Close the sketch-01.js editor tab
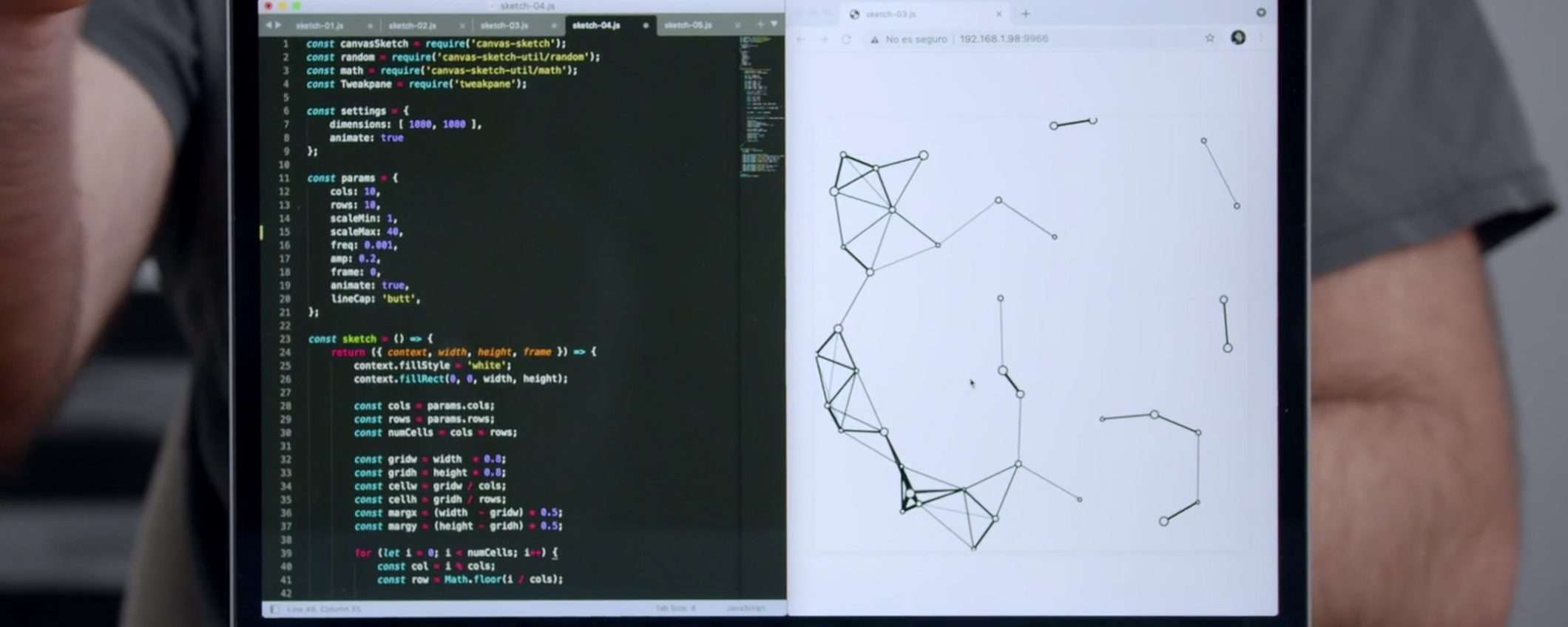This screenshot has width=1568, height=627. pos(370,26)
